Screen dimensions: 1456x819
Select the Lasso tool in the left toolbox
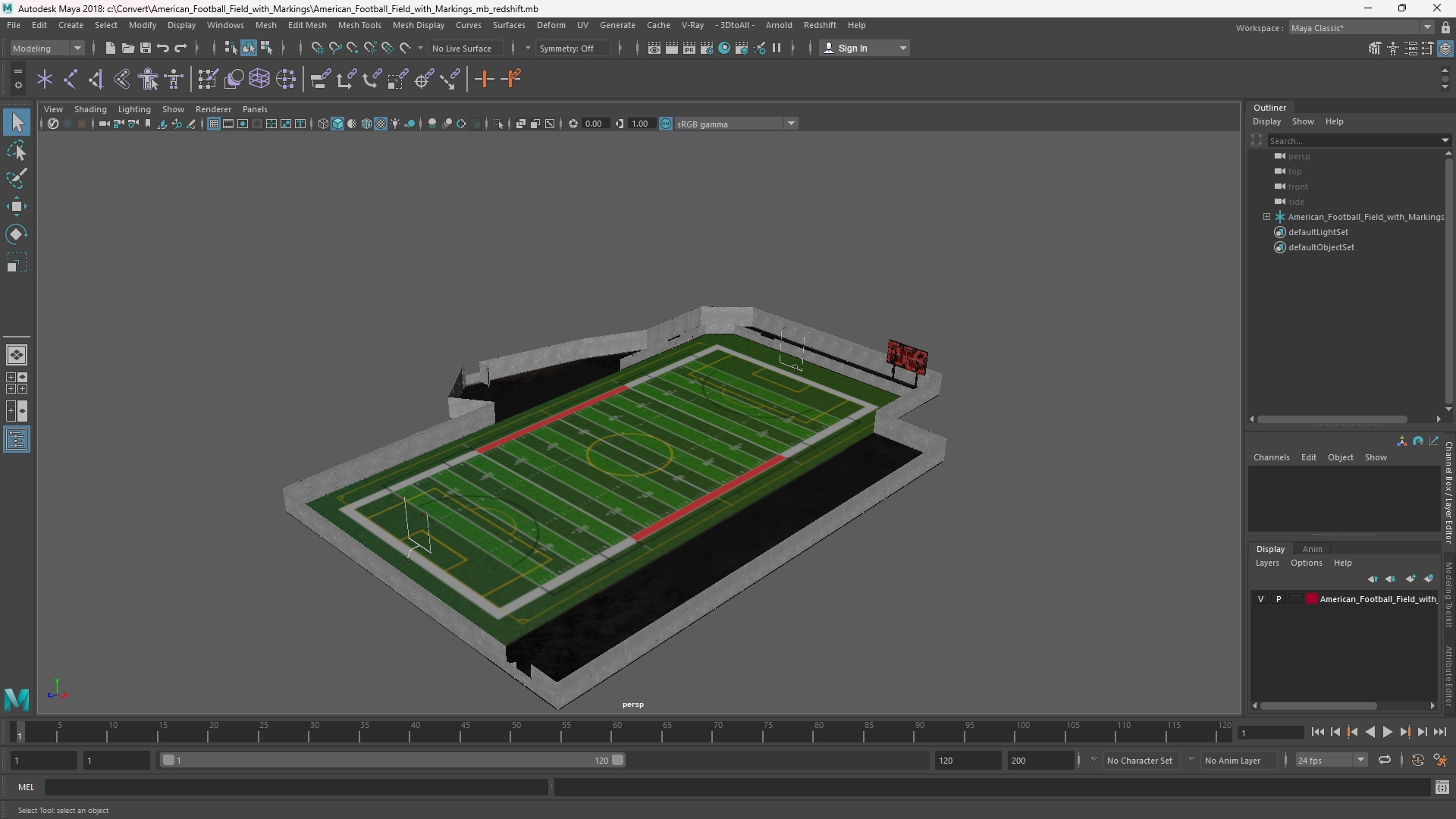tap(17, 151)
